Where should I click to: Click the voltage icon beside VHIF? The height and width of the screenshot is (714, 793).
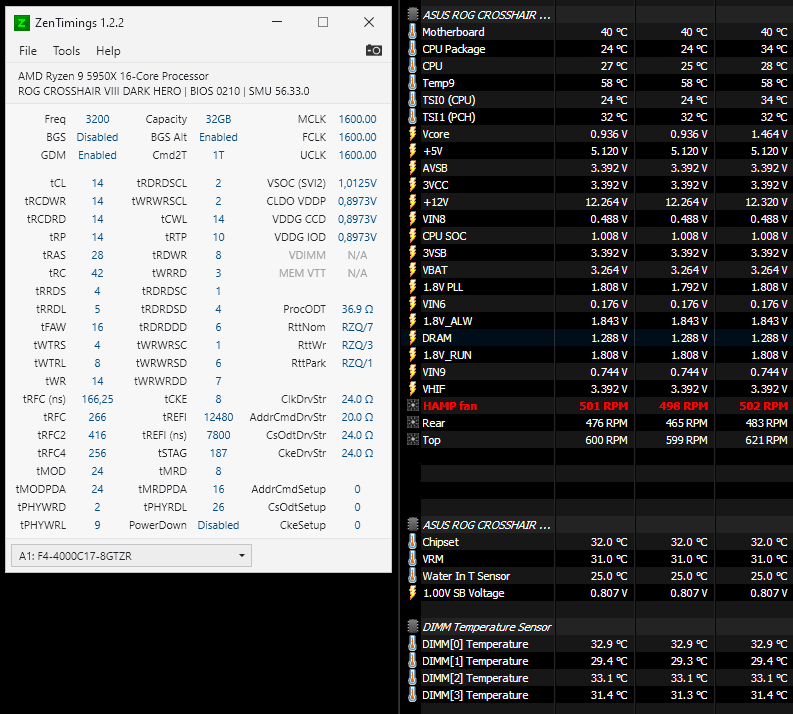413,389
